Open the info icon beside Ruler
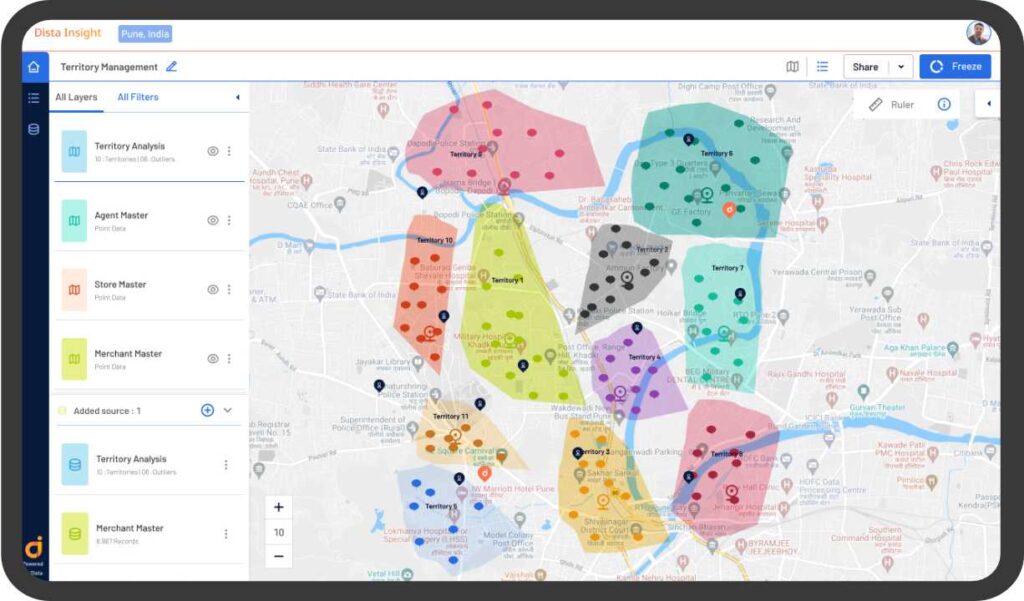The width and height of the screenshot is (1024, 601). [944, 104]
